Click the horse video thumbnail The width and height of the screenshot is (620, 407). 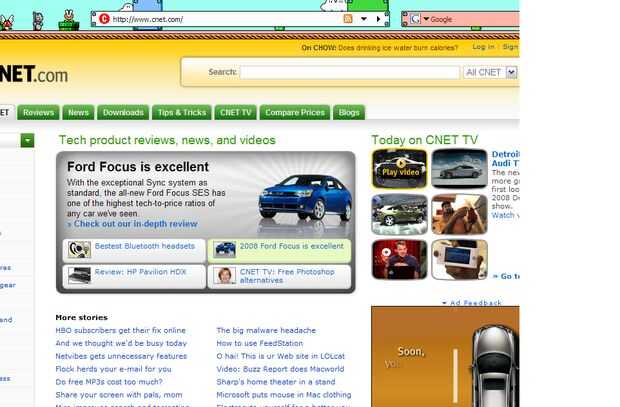[x=459, y=214]
